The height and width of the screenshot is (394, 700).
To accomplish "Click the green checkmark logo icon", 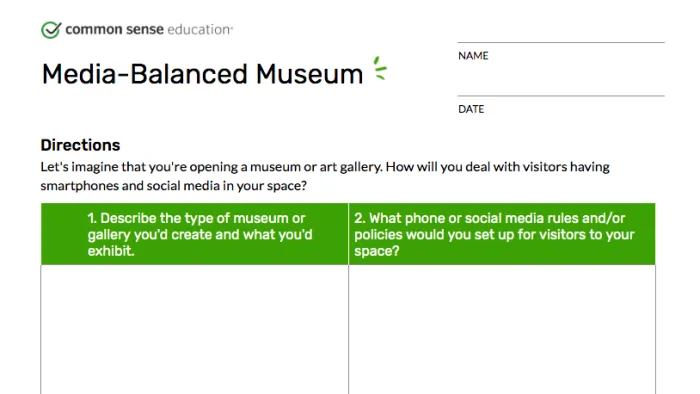I will [51, 30].
